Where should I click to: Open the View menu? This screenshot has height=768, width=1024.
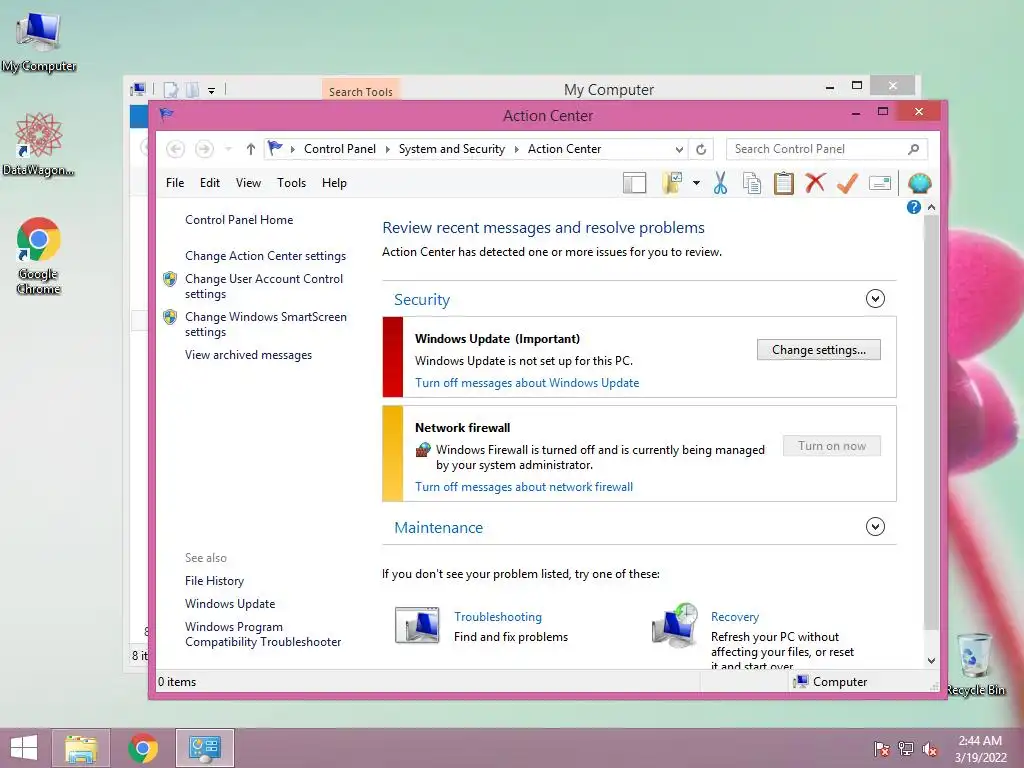tap(248, 183)
